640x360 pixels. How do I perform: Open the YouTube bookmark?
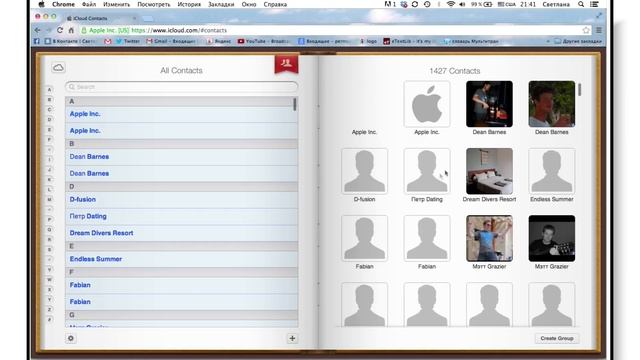click(264, 41)
